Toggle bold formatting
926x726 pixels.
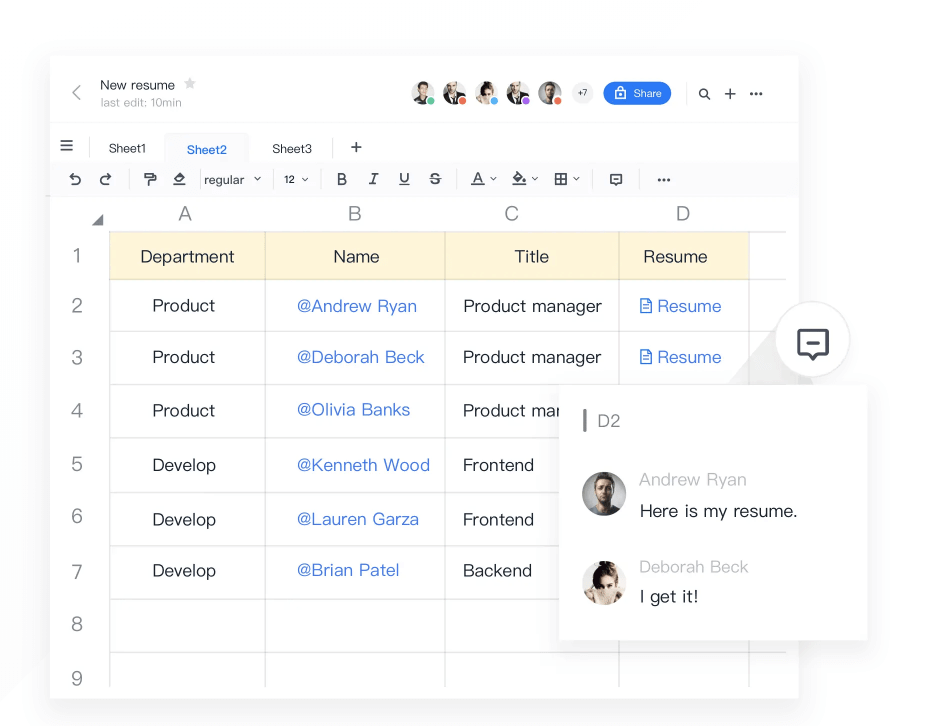[x=342, y=179]
